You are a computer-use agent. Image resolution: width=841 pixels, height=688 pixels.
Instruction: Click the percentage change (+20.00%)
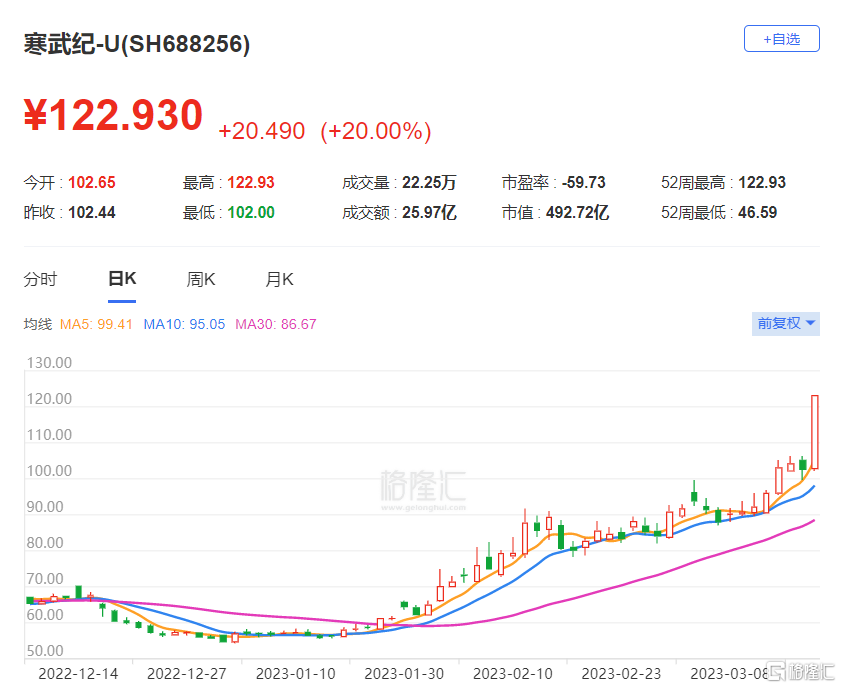coord(375,131)
